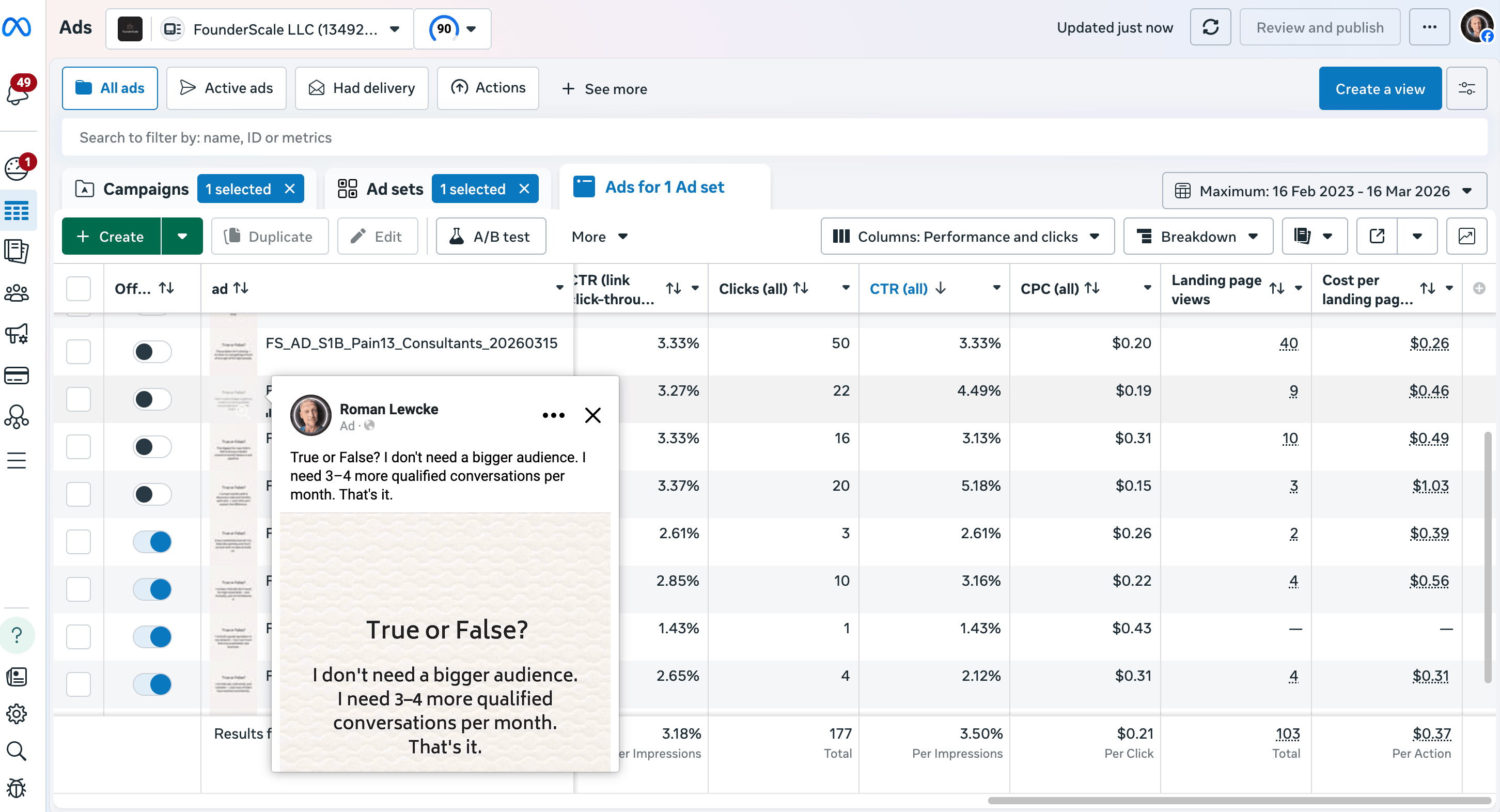Disable the ad with 2.61% CTR
This screenshot has height=812, width=1500.
pyautogui.click(x=152, y=542)
